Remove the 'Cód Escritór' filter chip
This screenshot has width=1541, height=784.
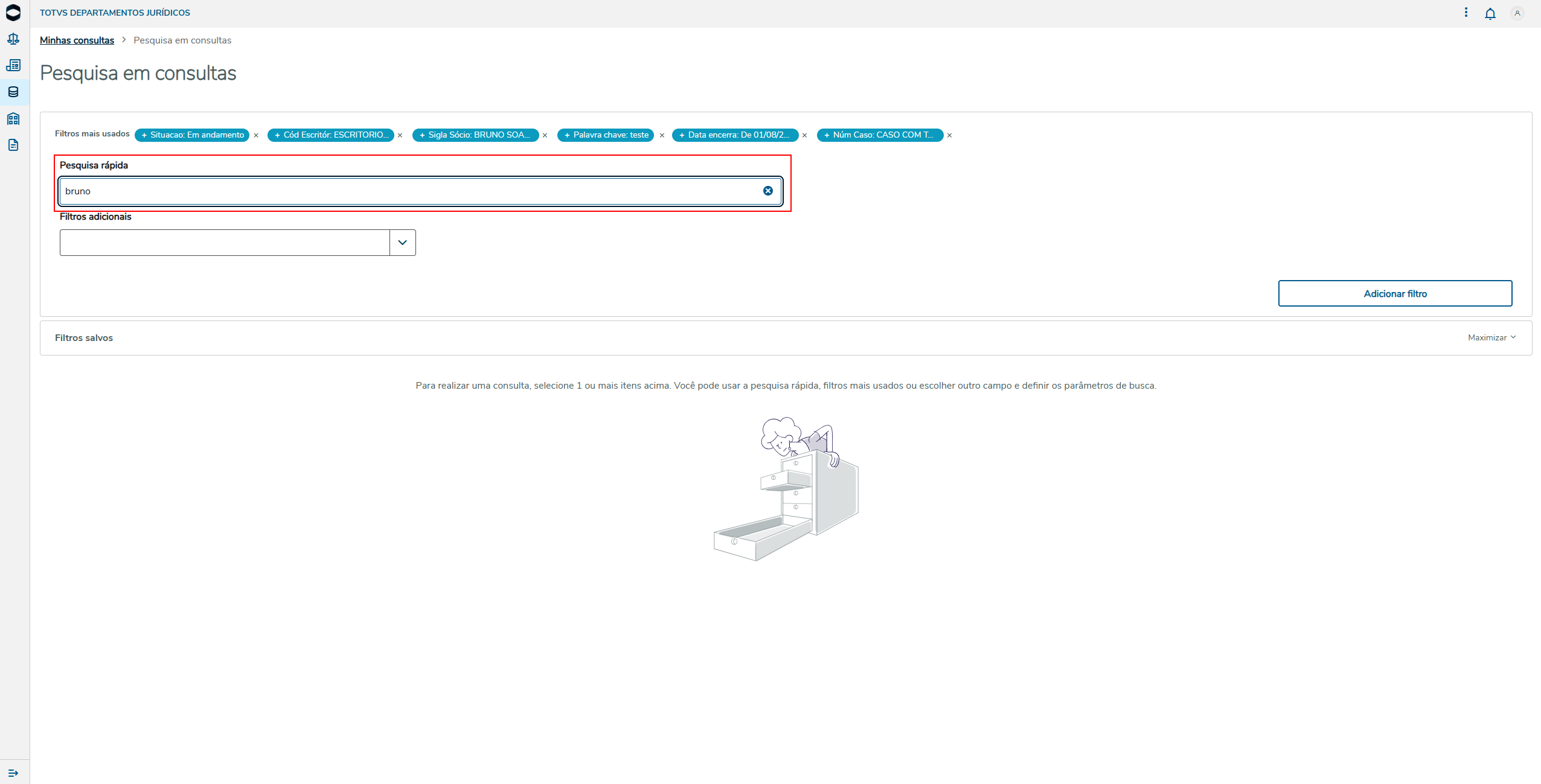[400, 136]
